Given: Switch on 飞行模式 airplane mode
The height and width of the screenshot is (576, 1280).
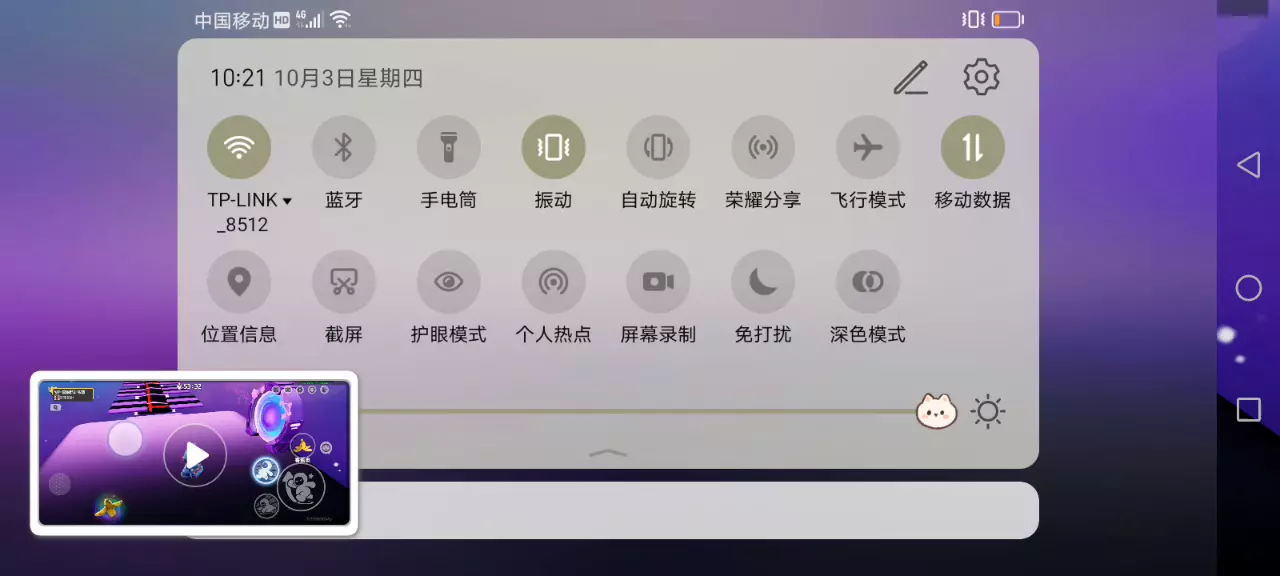Looking at the screenshot, I should click(x=868, y=148).
